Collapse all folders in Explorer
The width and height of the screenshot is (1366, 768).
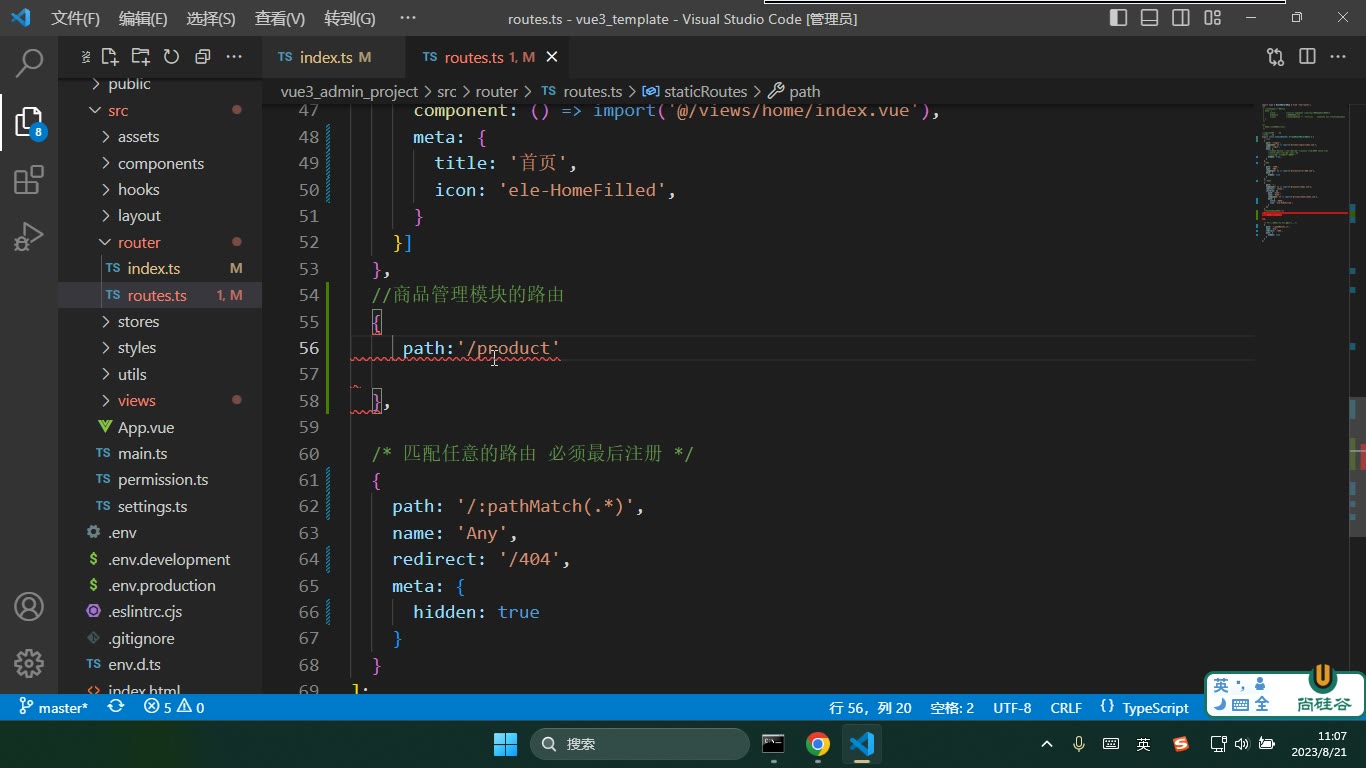(202, 57)
